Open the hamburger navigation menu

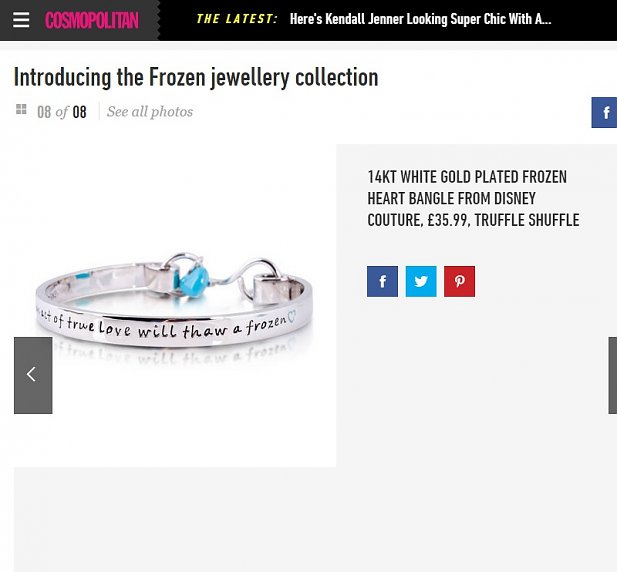(21, 20)
